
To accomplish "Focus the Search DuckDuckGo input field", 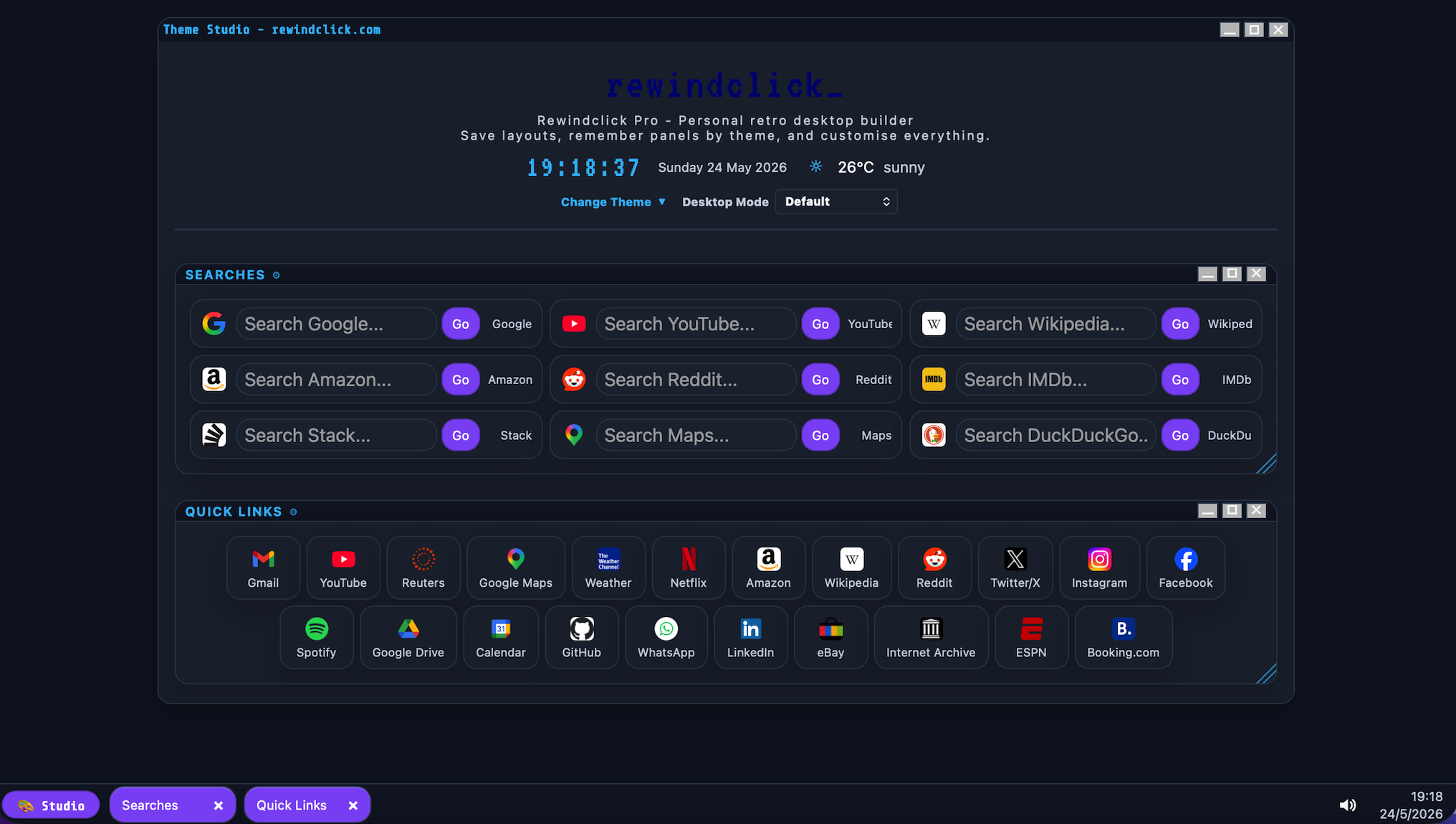I will coord(1055,435).
